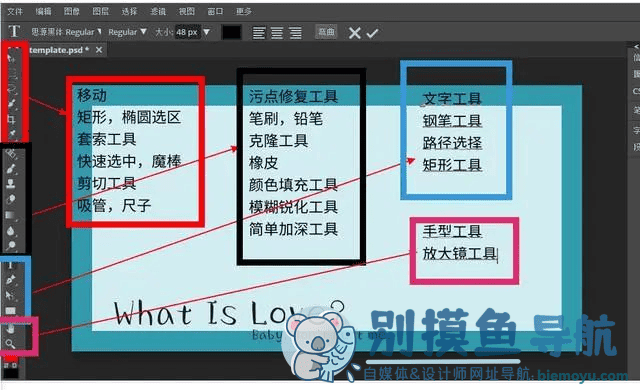Align text center

[x=277, y=33]
